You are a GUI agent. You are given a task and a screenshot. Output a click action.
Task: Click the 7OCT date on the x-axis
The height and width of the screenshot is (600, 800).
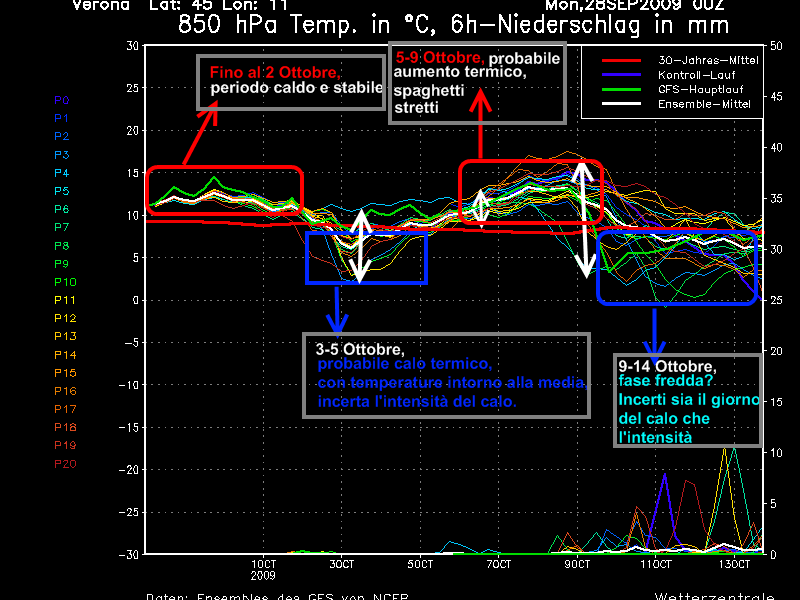(x=499, y=565)
